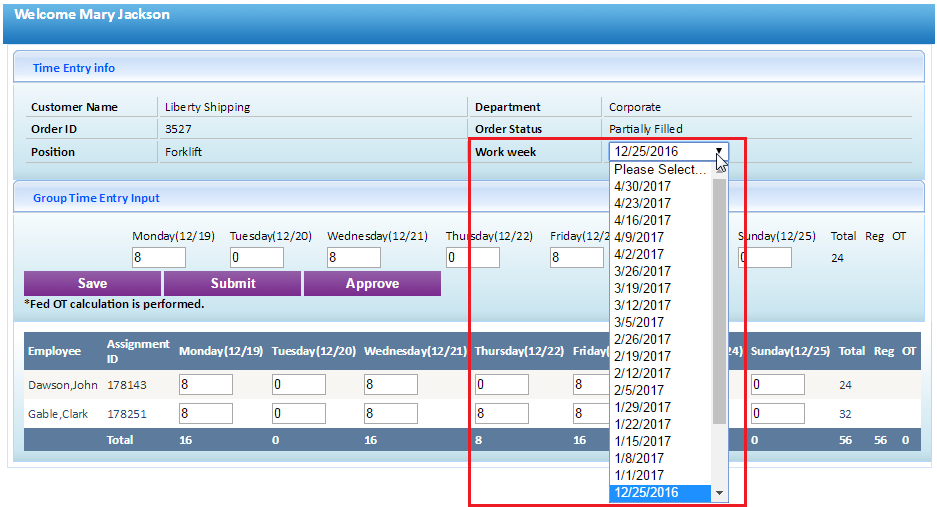Select 2/19/2017 work week option
The image size is (937, 507).
(x=660, y=356)
